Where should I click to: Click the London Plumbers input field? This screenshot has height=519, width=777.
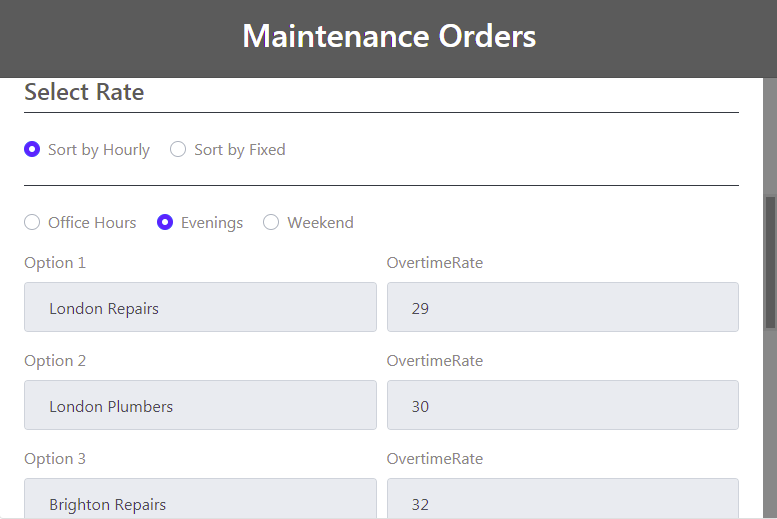(x=200, y=405)
